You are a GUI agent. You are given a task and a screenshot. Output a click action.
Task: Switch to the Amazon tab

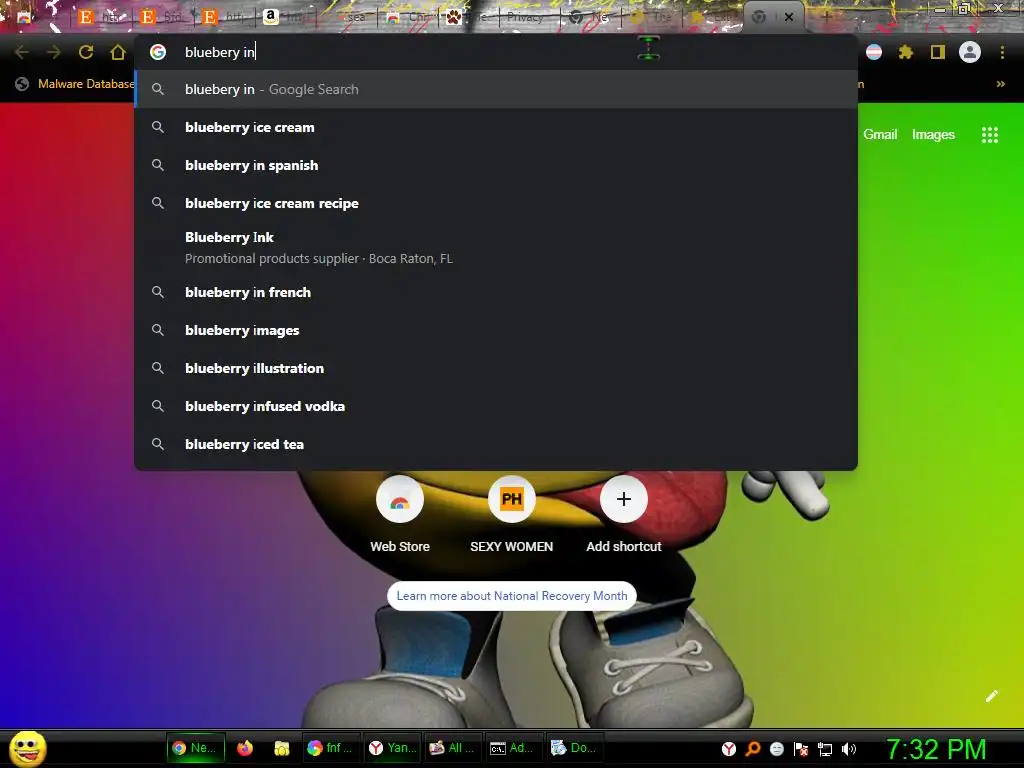285,17
